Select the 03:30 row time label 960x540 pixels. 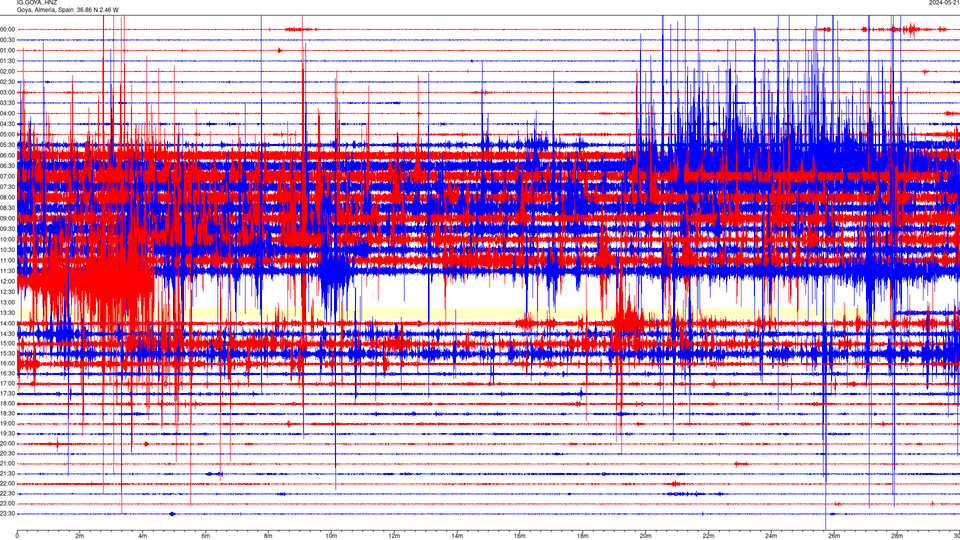[8, 103]
